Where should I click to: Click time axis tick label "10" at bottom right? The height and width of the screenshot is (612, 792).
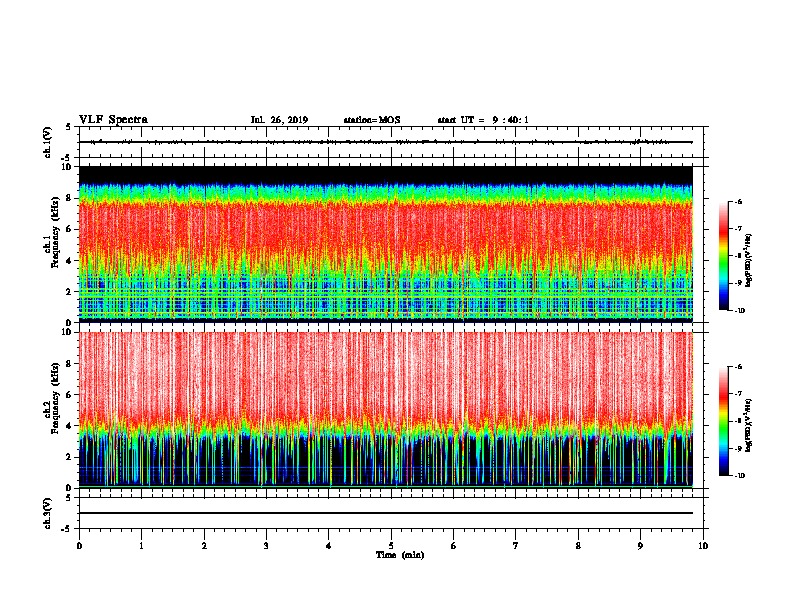(x=703, y=546)
